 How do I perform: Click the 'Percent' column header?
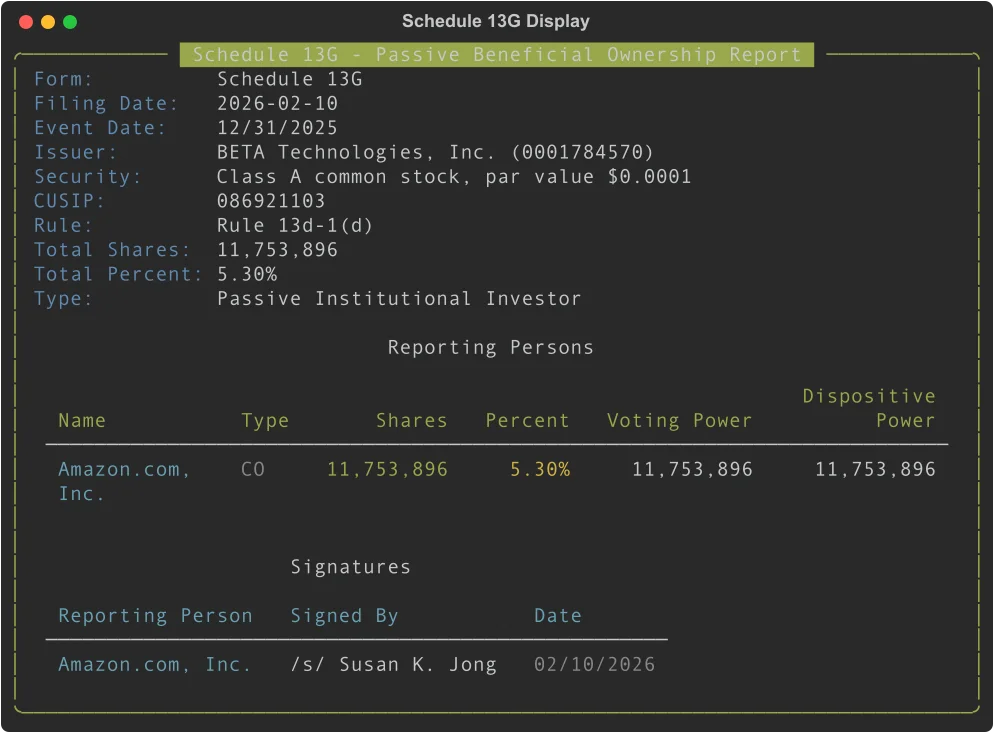pyautogui.click(x=527, y=420)
